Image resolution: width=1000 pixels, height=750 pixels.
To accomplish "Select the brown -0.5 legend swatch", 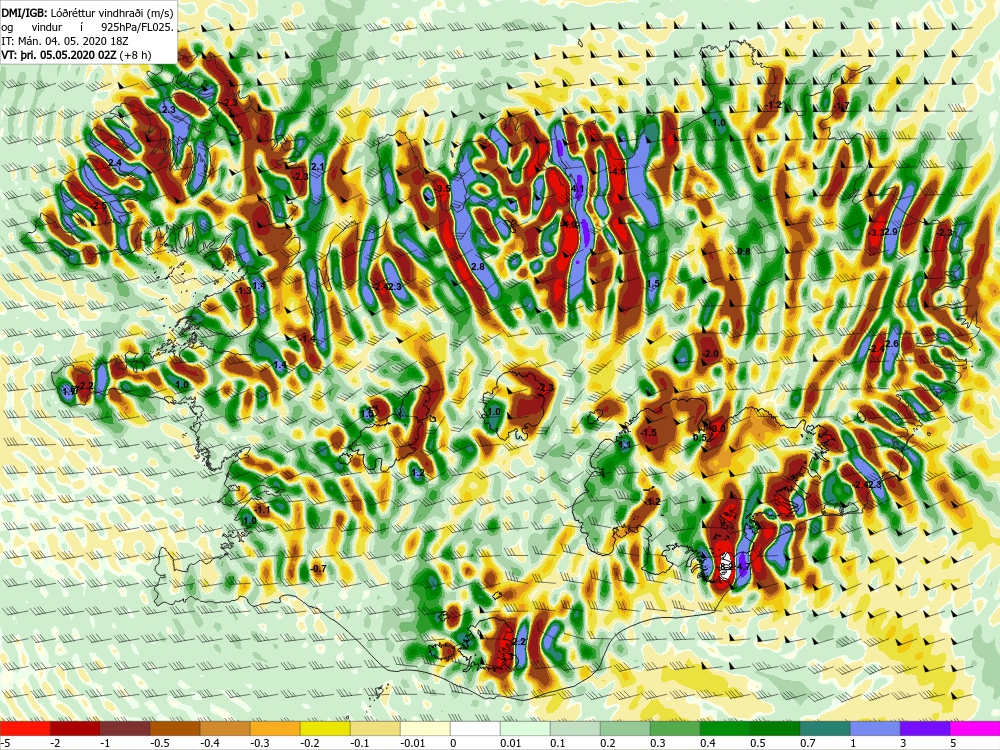I will point(175,728).
